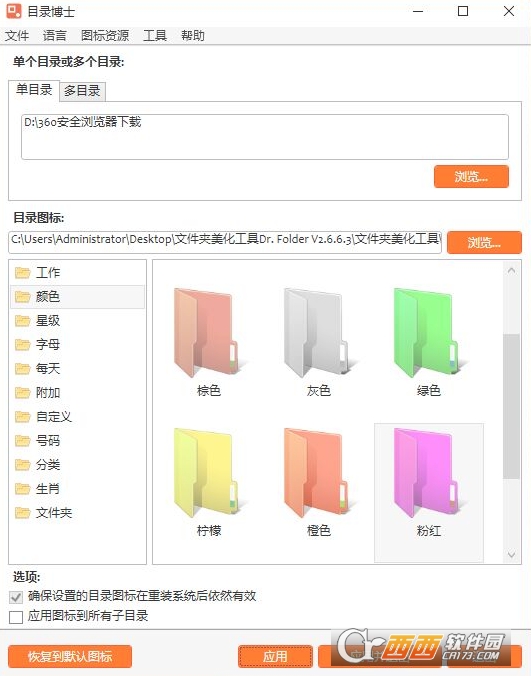Click folder icon beside 自定义 category
This screenshot has height=676, width=531.
tap(22, 417)
